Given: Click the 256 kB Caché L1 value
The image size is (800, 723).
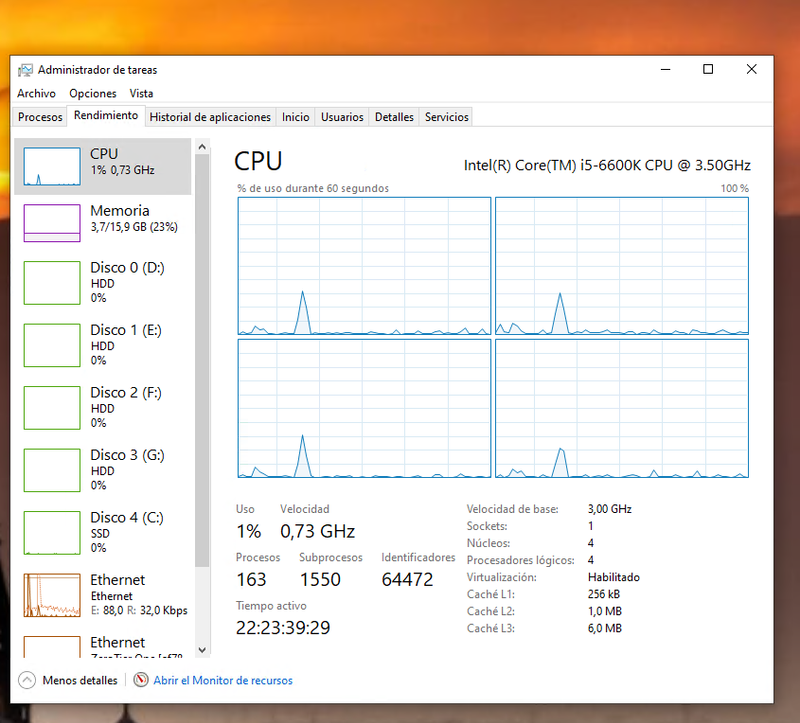Looking at the screenshot, I should [x=604, y=594].
